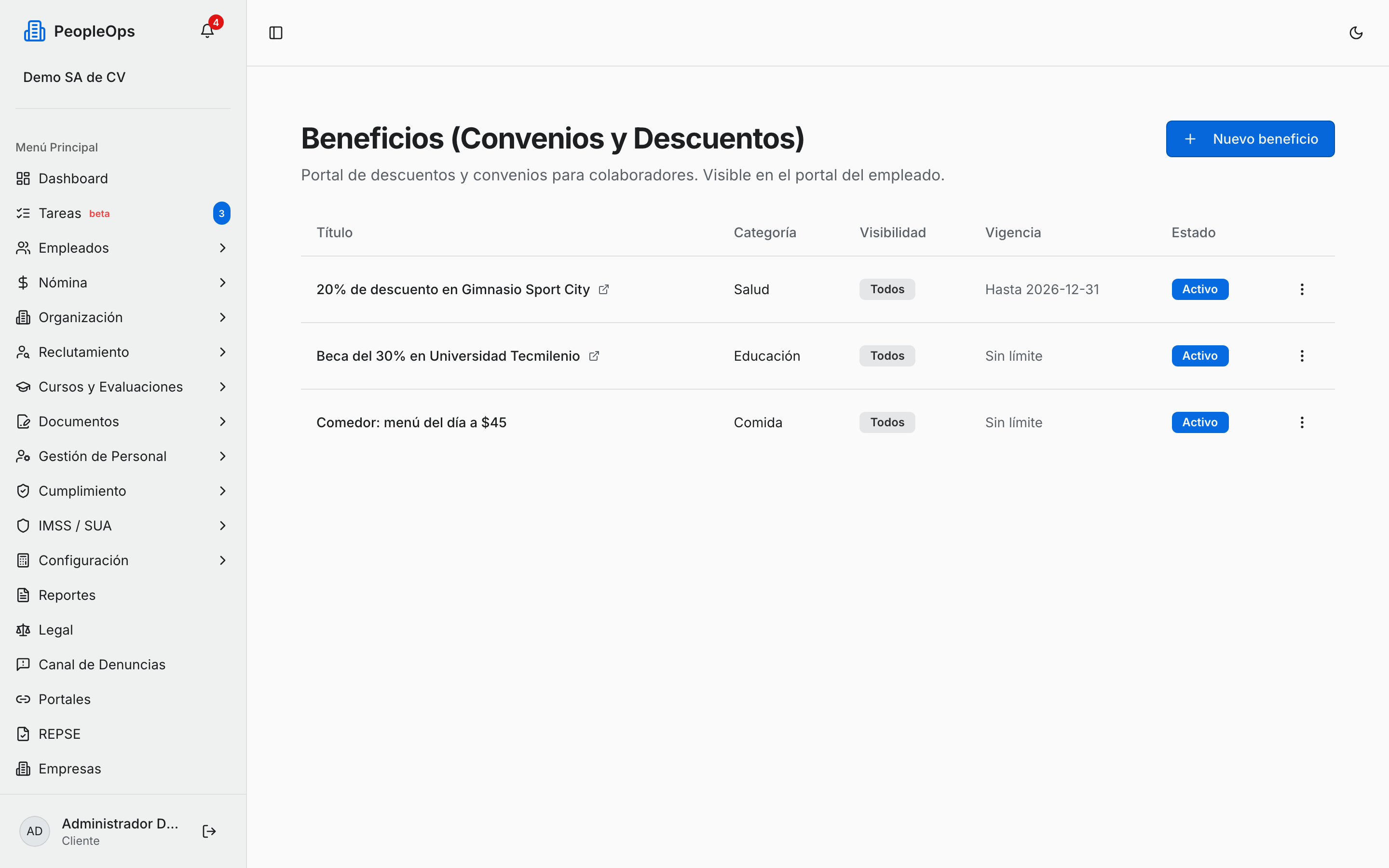Open Tareas beta with badge
The width and height of the screenshot is (1389, 868).
coord(123,214)
